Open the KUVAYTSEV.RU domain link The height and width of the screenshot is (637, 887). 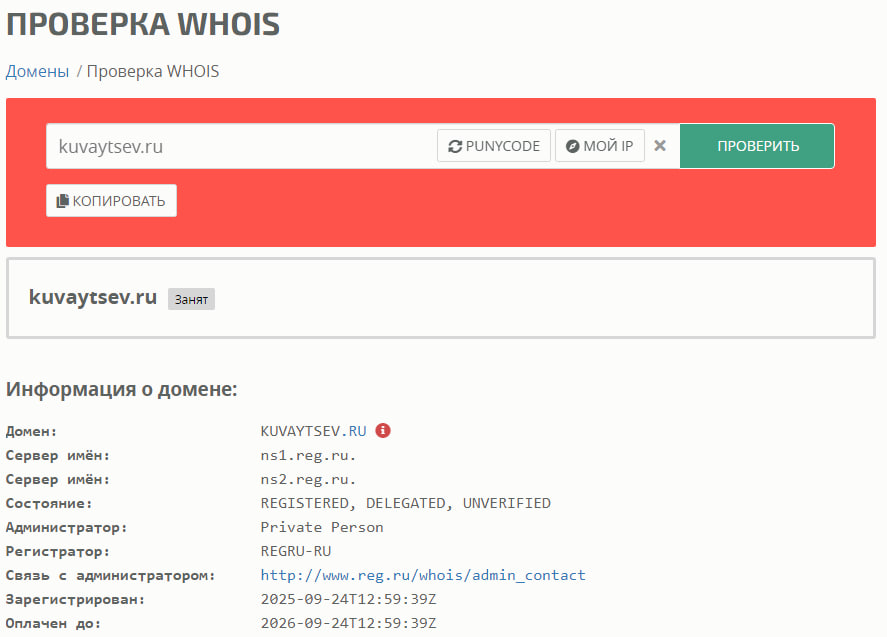point(313,431)
